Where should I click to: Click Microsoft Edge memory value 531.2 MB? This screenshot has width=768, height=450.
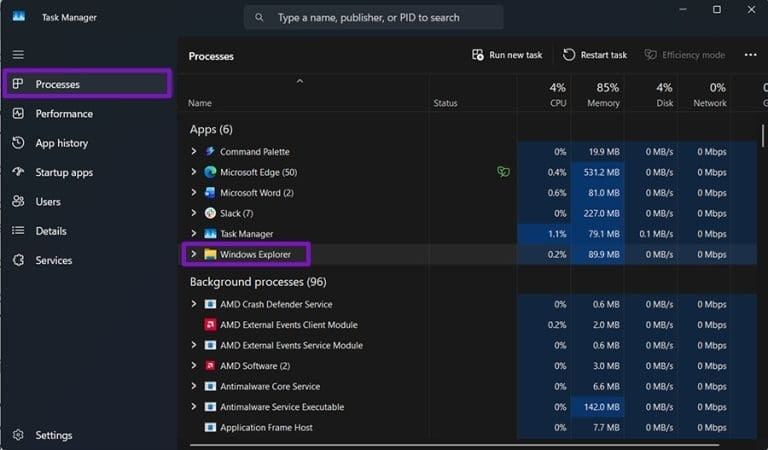[601, 172]
